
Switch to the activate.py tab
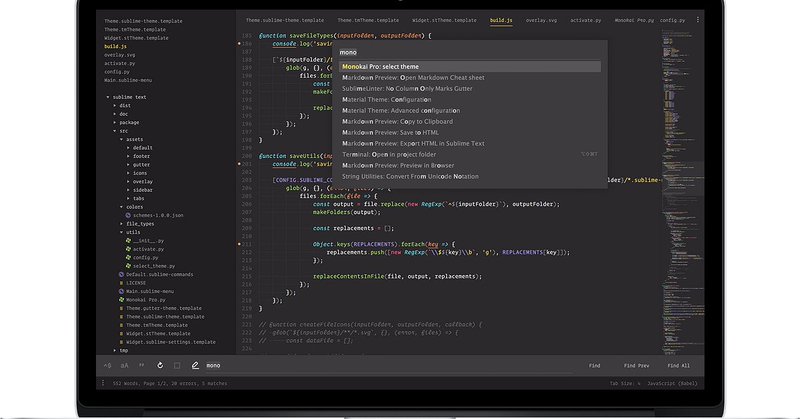click(585, 20)
